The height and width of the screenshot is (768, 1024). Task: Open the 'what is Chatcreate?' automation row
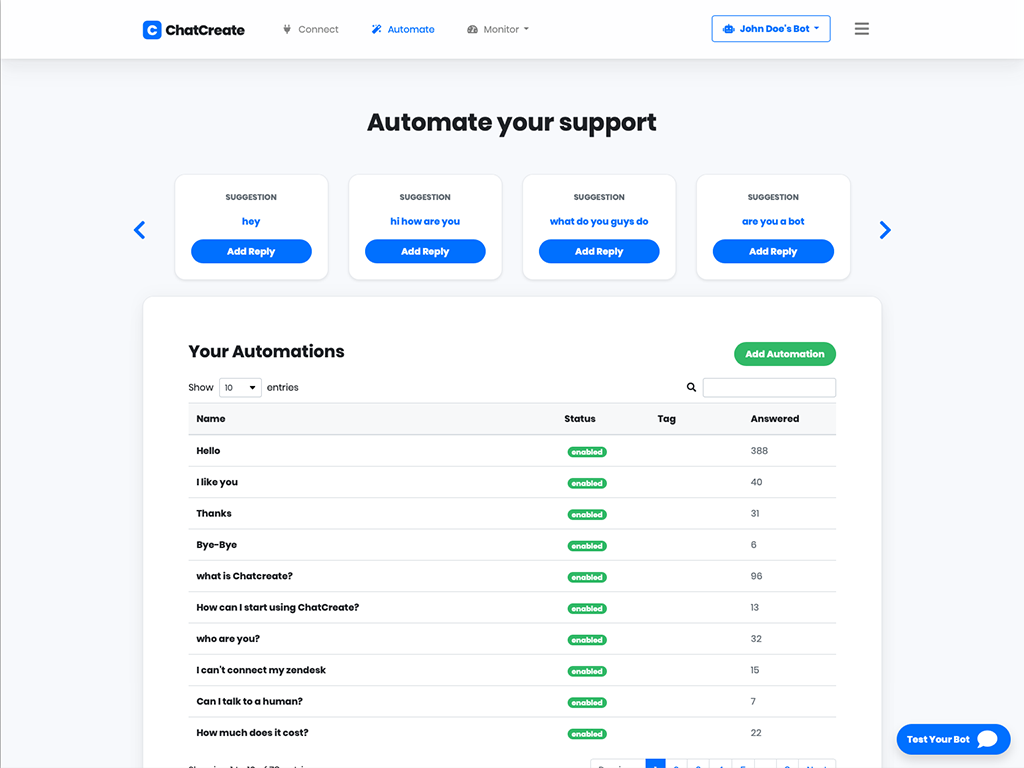click(x=244, y=576)
